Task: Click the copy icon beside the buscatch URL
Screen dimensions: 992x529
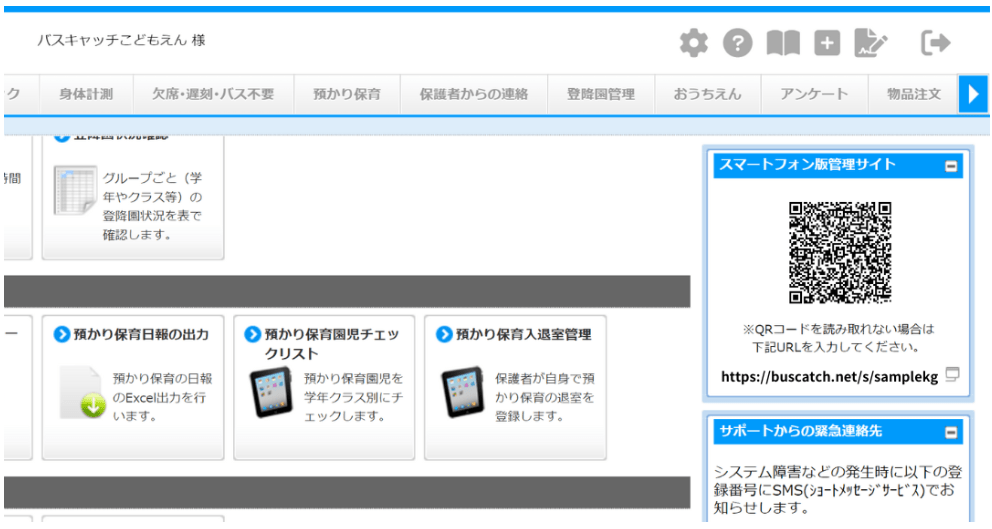Action: point(953,375)
